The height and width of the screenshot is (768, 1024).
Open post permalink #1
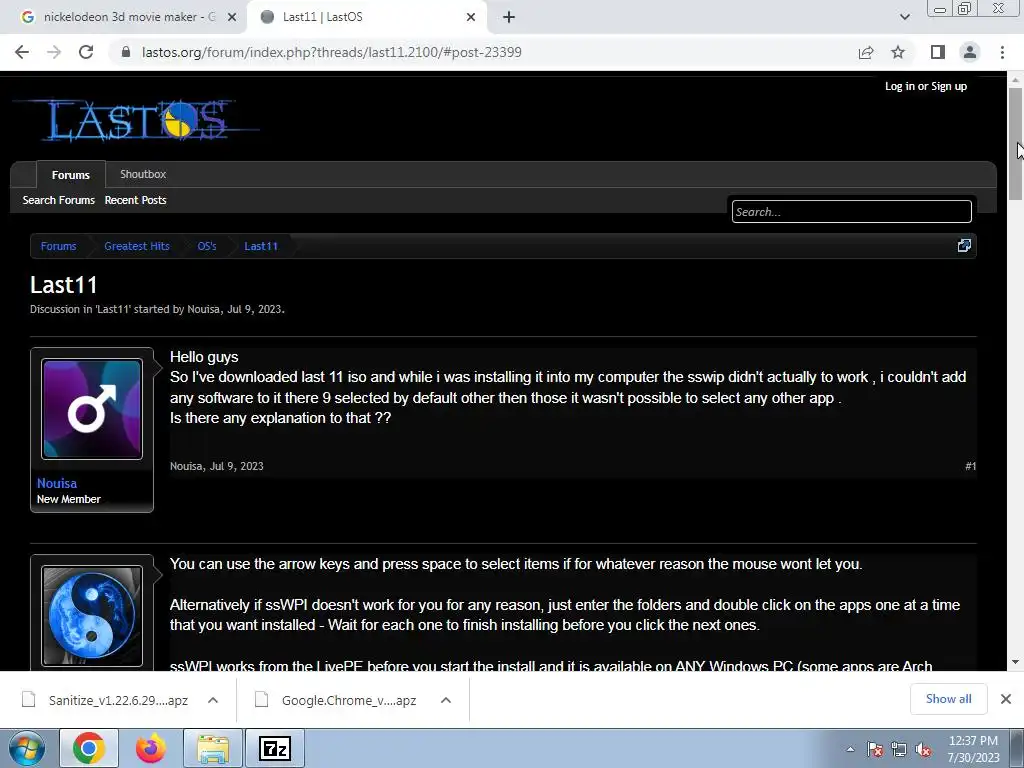click(x=970, y=466)
